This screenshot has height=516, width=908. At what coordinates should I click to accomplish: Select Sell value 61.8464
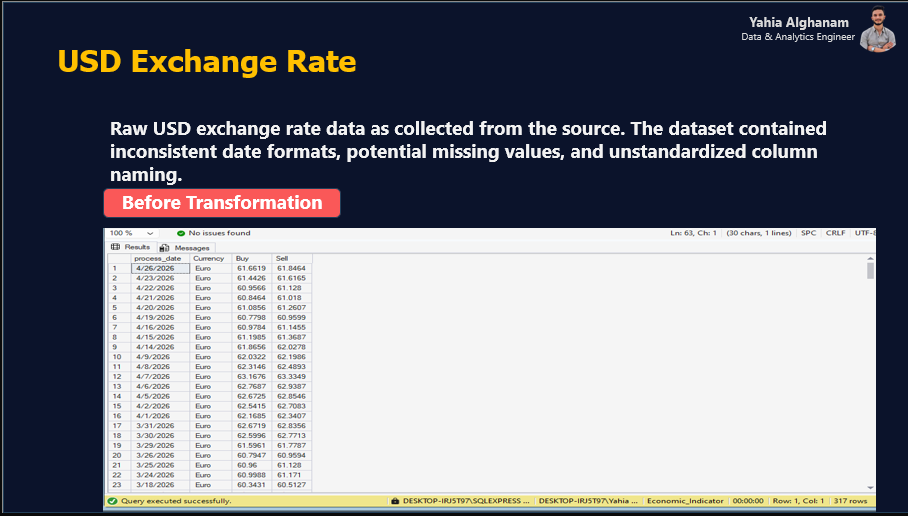coord(291,268)
